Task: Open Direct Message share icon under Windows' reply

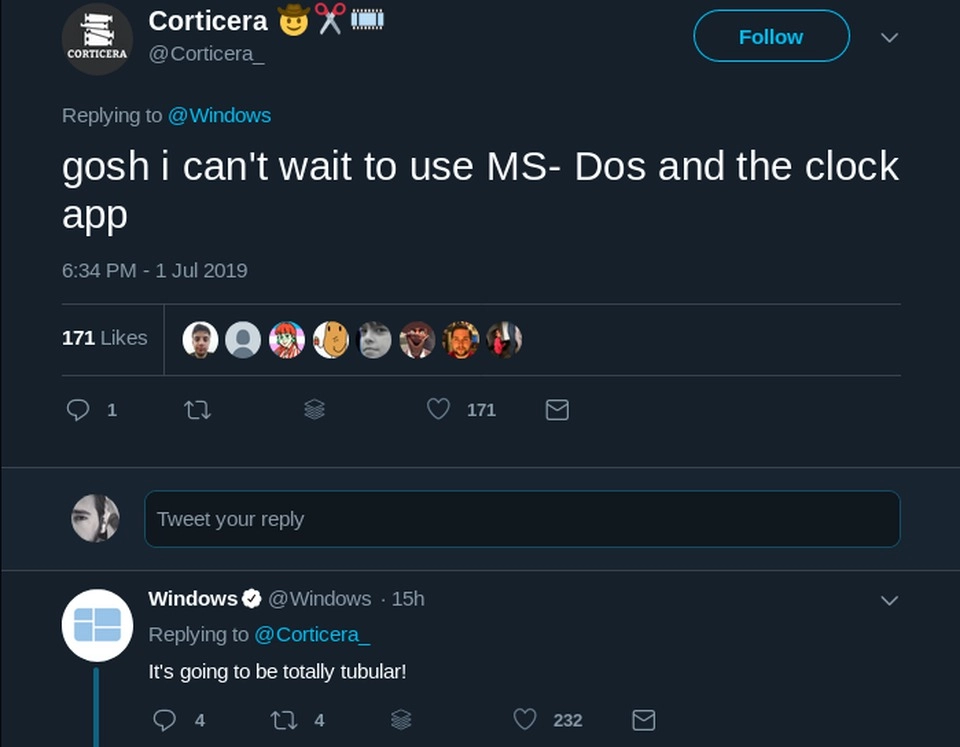Action: pyautogui.click(x=644, y=720)
